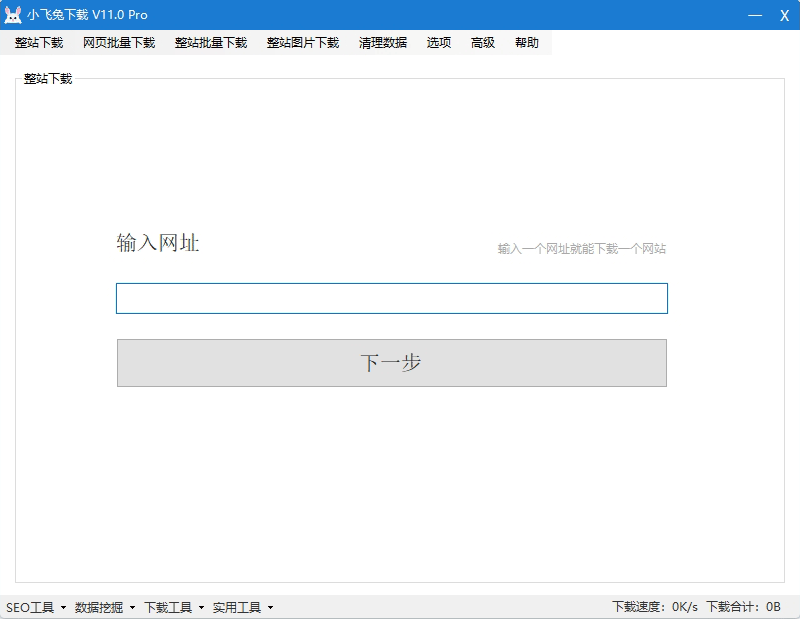Image resolution: width=800 pixels, height=619 pixels.
Task: Expand the 下载工具 dropdown
Action: click(x=174, y=607)
